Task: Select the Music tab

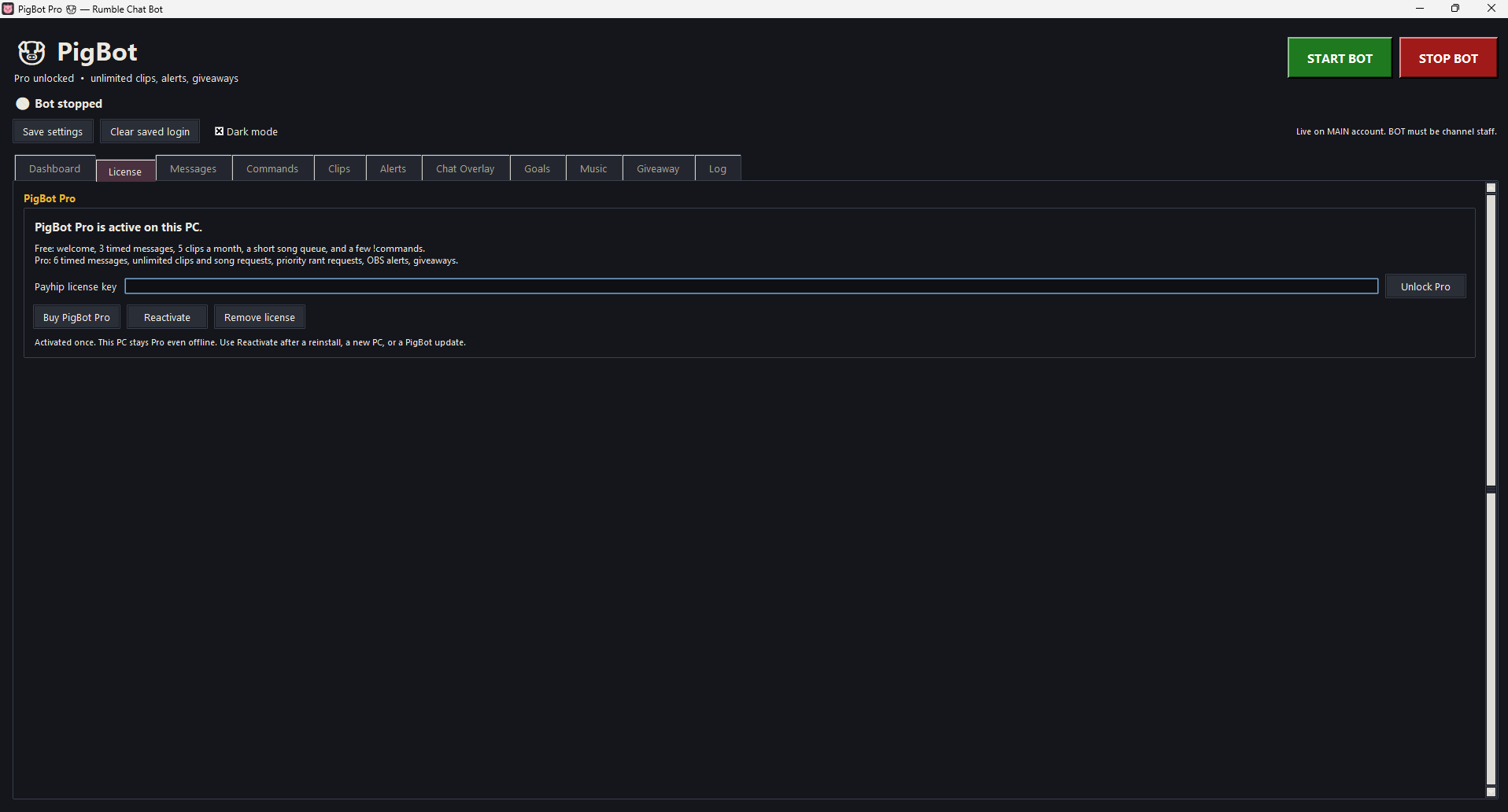Action: point(593,168)
